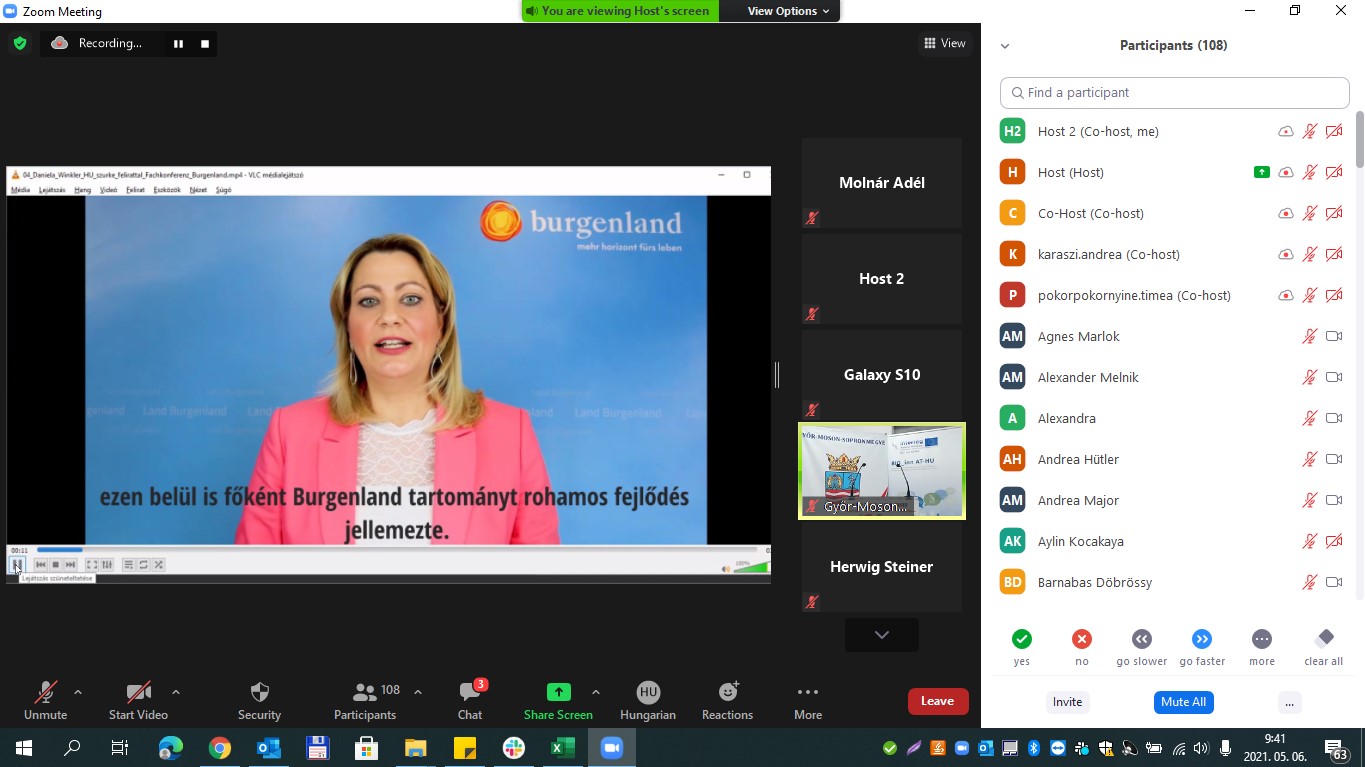
Task: Open audio options arrow next to Unmute
Action: point(78,692)
